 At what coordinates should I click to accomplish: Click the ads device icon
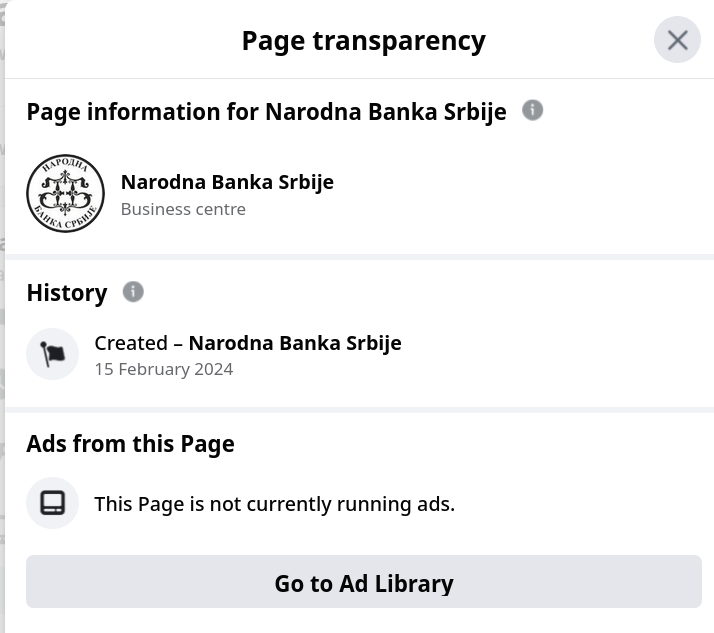pos(52,503)
